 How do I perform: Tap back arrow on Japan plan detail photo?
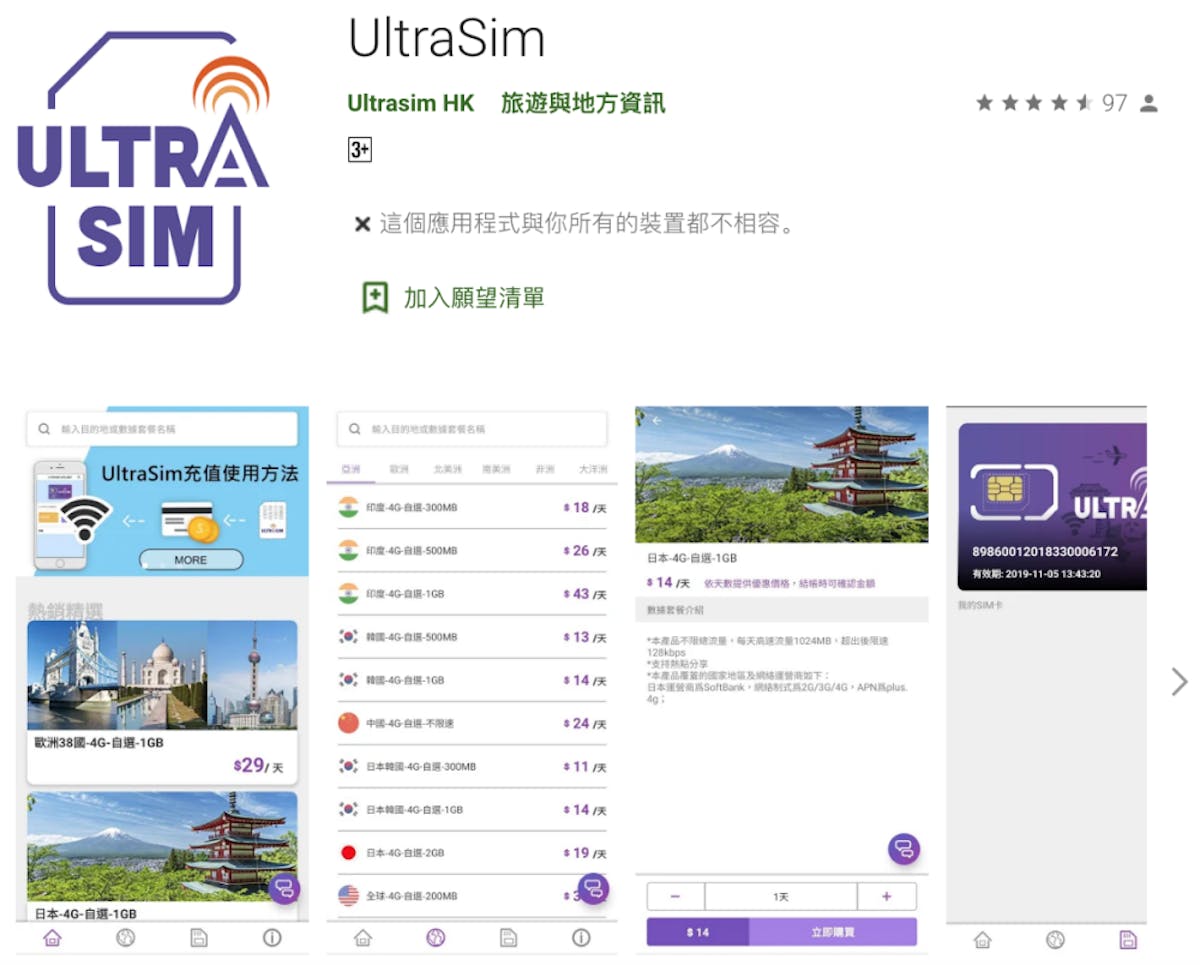point(657,421)
